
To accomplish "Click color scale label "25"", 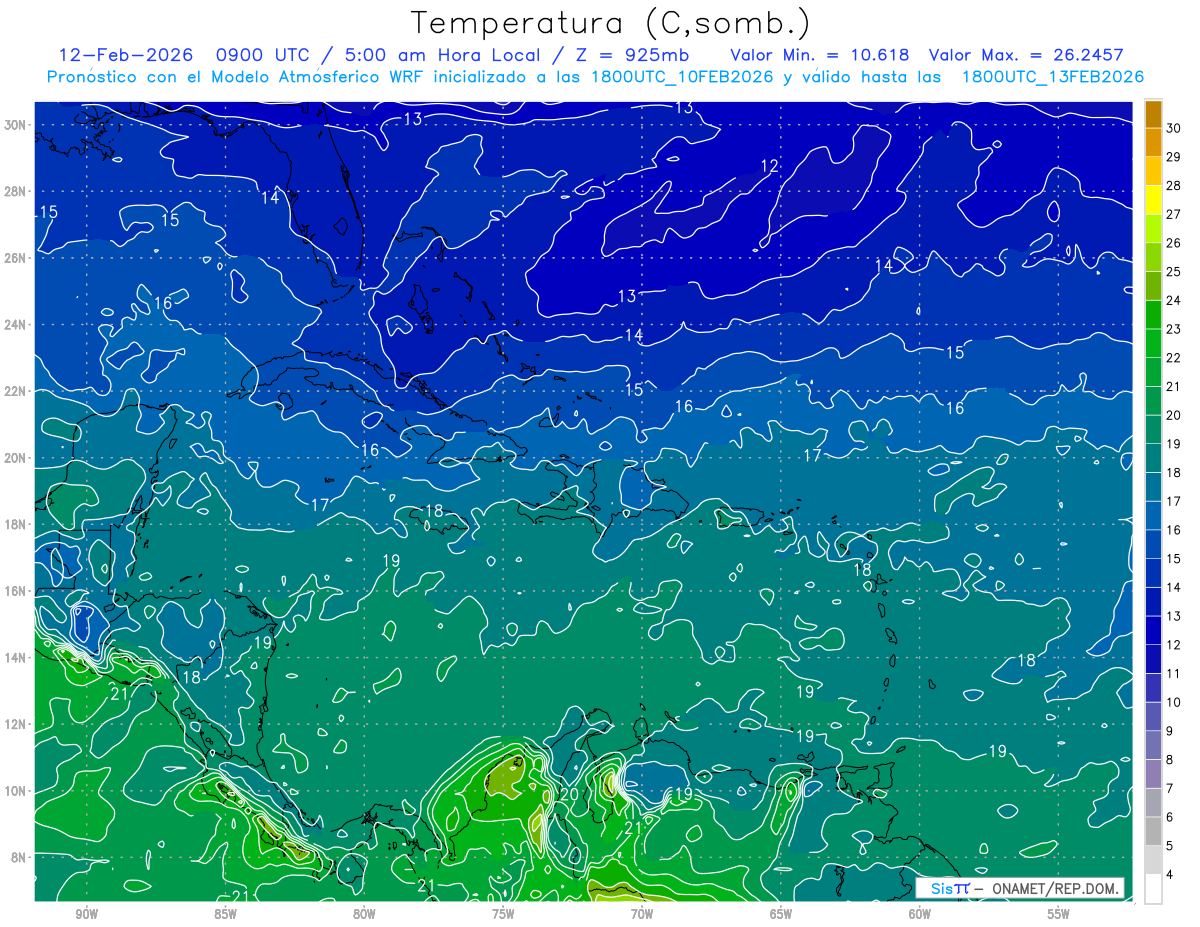I will (x=1173, y=272).
